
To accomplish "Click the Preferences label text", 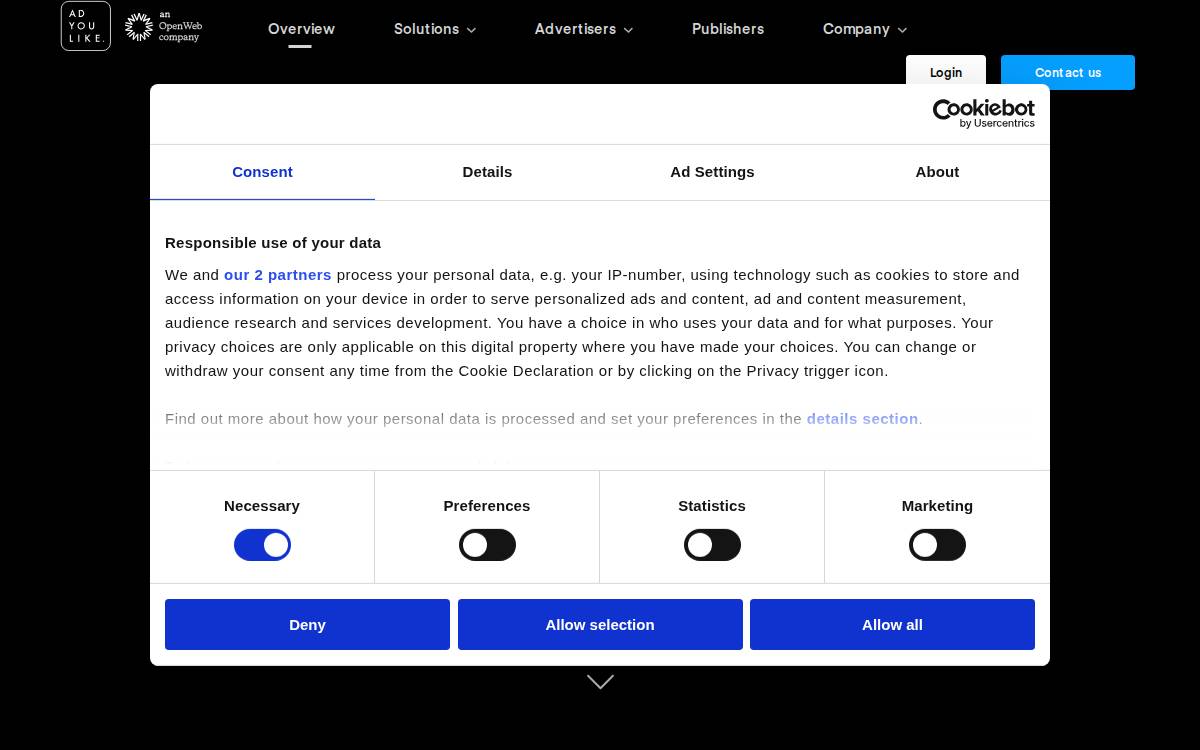I will pos(487,506).
